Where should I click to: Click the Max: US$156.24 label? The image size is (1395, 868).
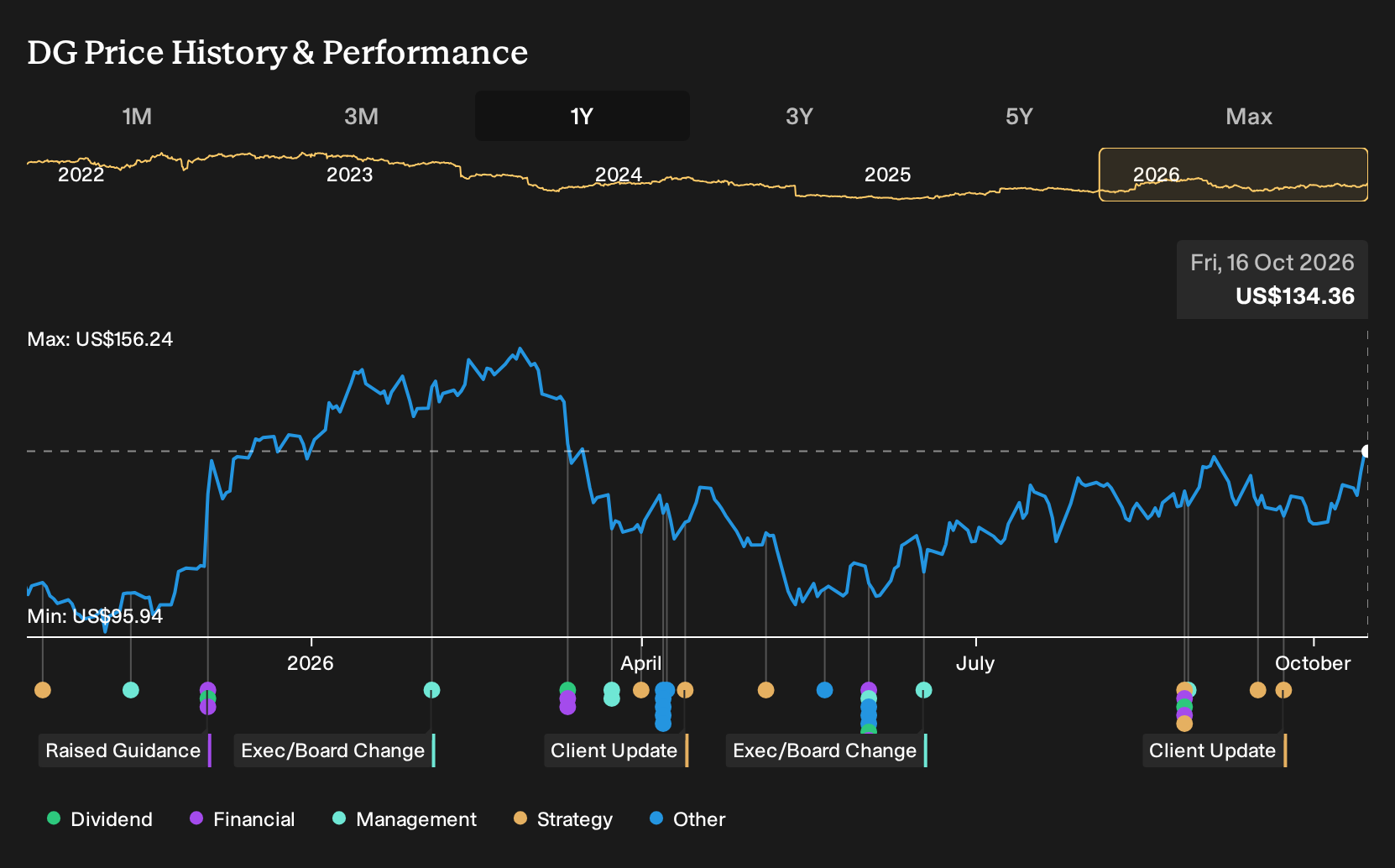pyautogui.click(x=100, y=339)
